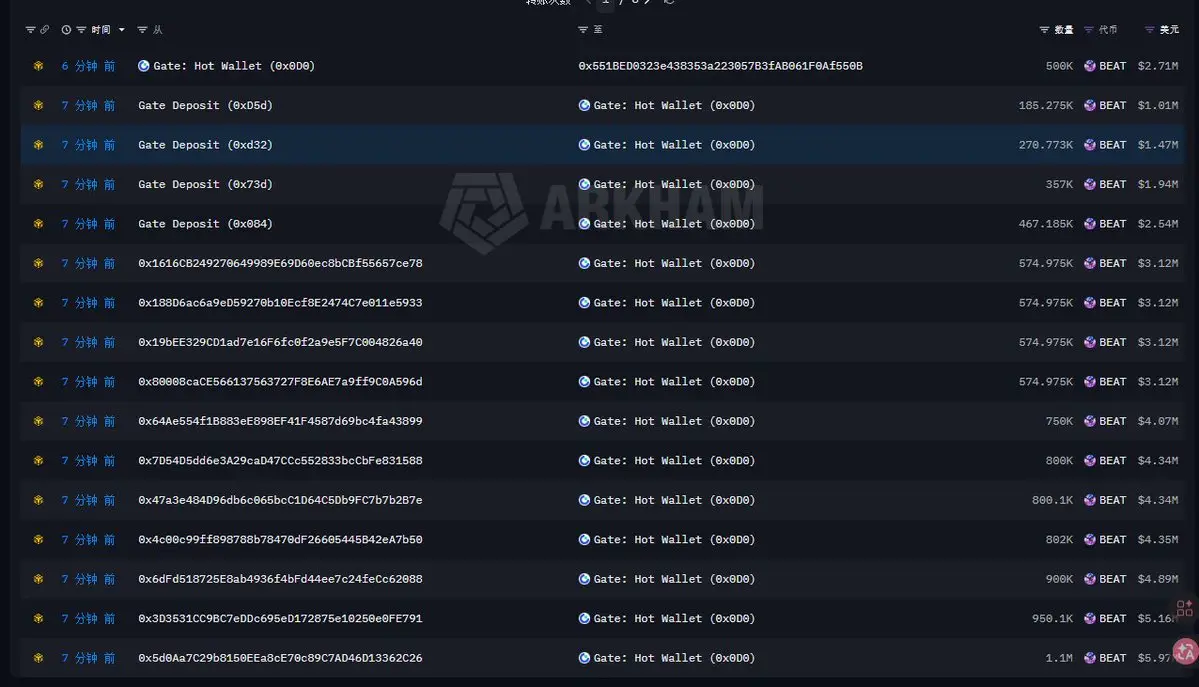Click chain icon in Gate Deposit (0xD5d) row

click(x=38, y=106)
